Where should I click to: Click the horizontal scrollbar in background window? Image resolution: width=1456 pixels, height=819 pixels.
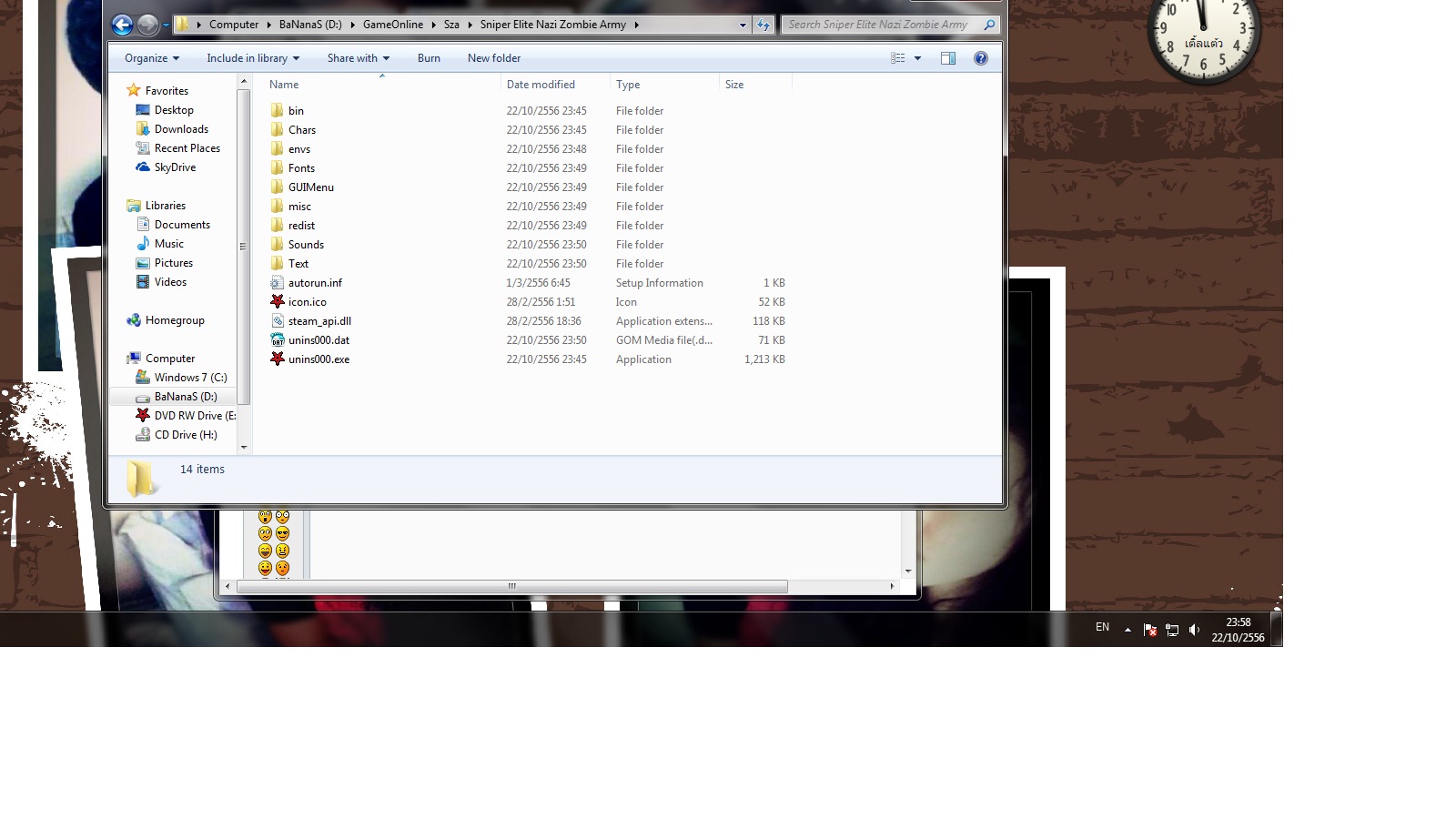click(511, 587)
